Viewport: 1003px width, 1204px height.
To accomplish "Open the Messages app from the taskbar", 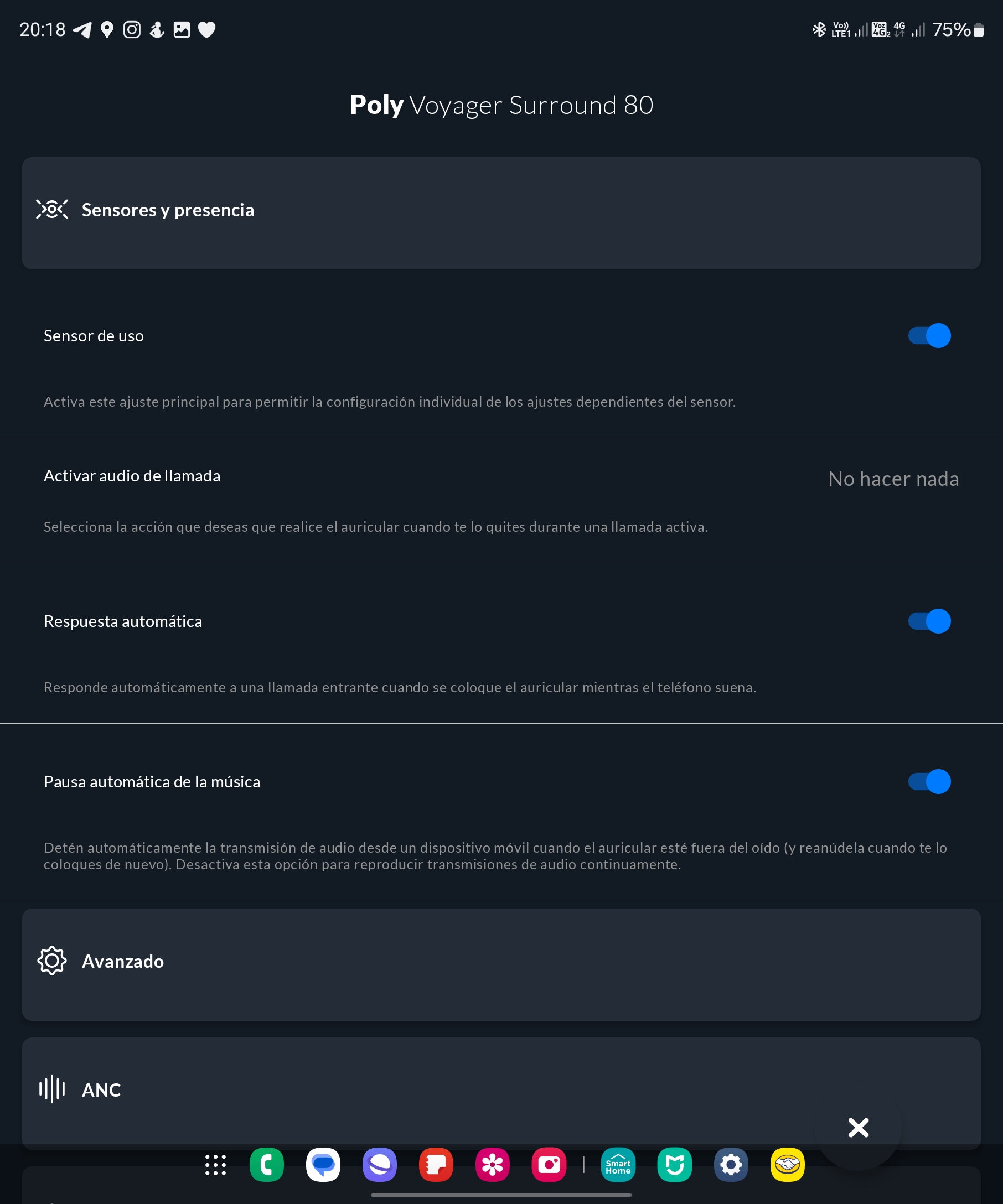I will [323, 1165].
